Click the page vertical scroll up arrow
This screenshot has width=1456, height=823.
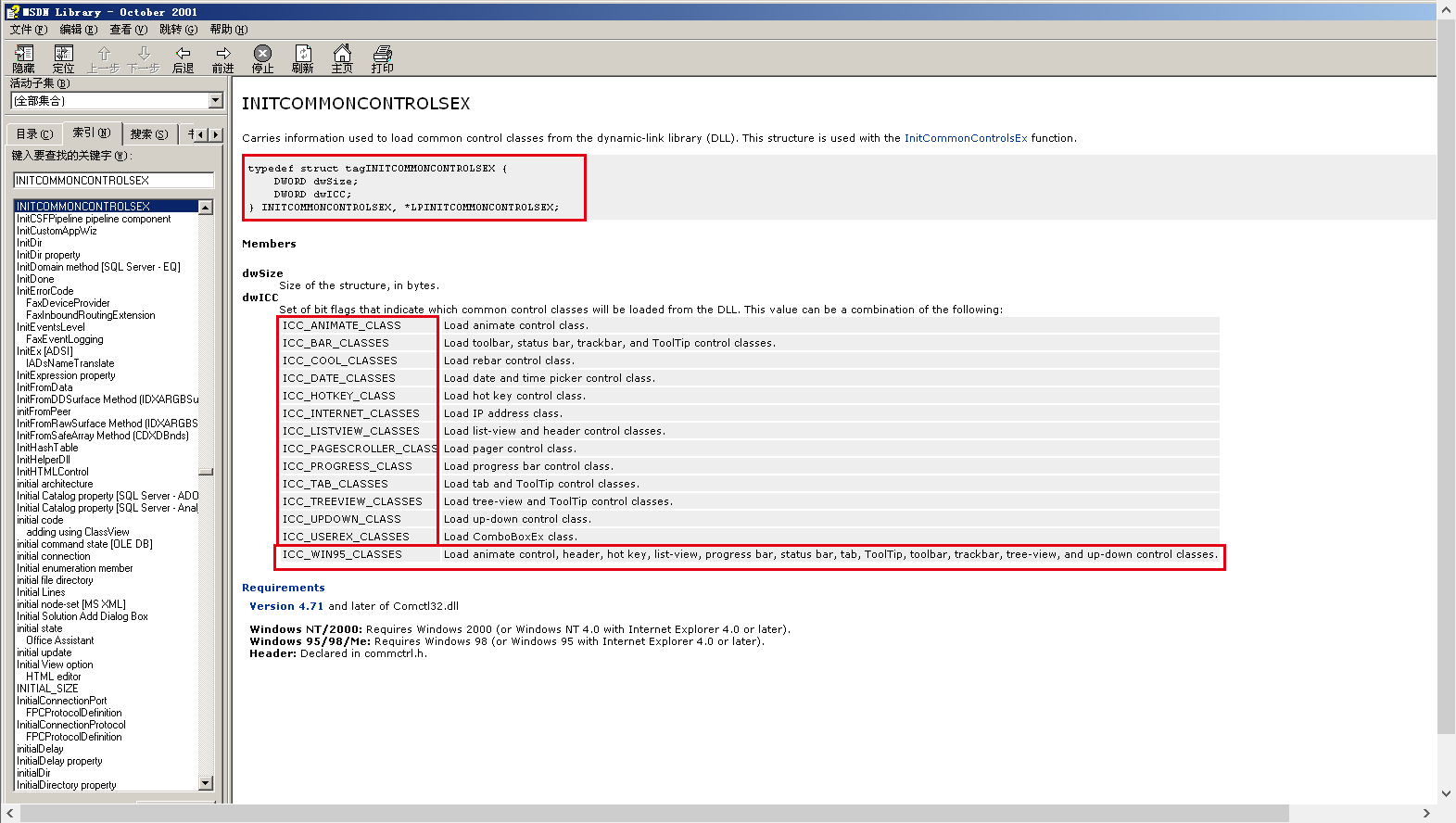point(1447,10)
